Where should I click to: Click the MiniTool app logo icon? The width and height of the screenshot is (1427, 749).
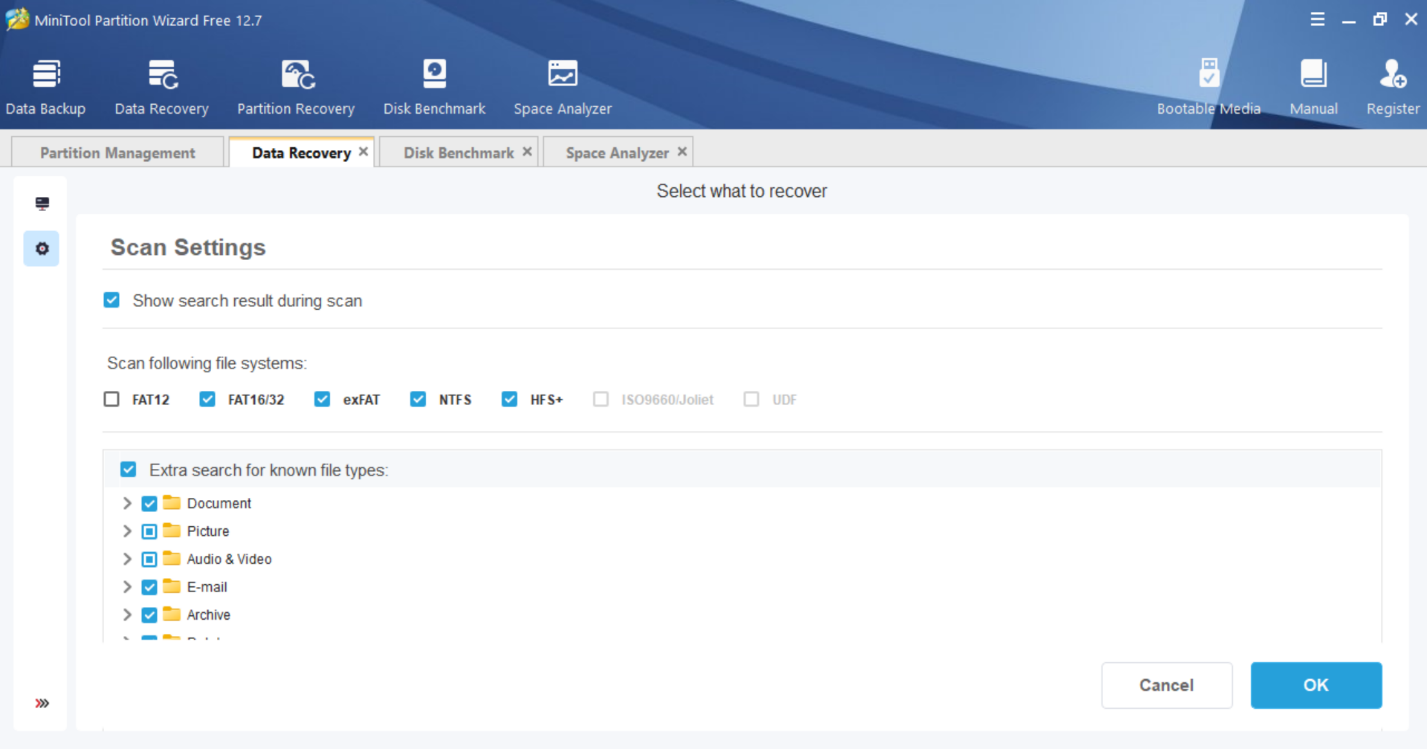17,20
